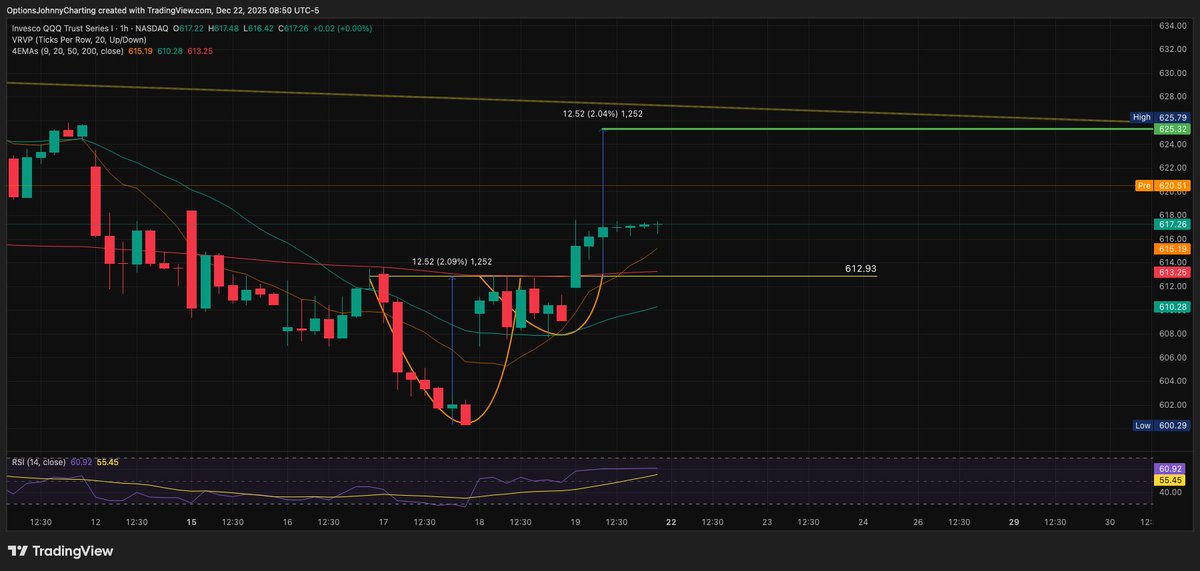Click the 23 date on time axis
1200x571 pixels.
pyautogui.click(x=767, y=522)
